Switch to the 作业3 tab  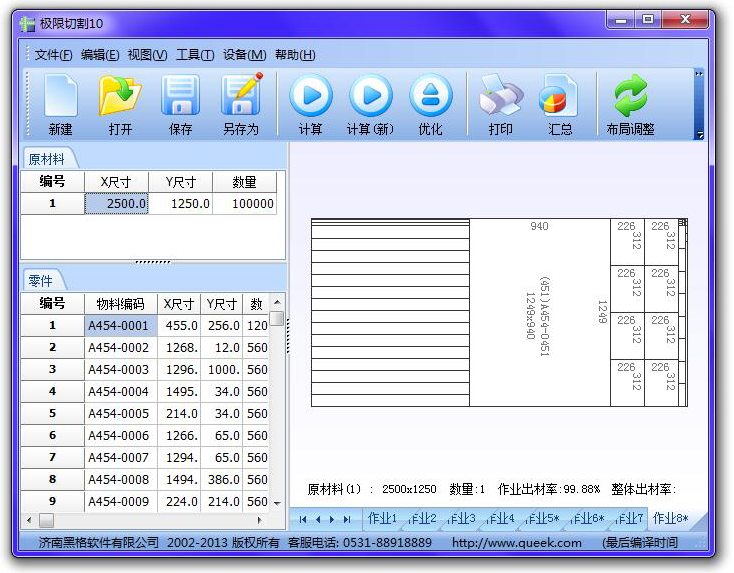[461, 518]
